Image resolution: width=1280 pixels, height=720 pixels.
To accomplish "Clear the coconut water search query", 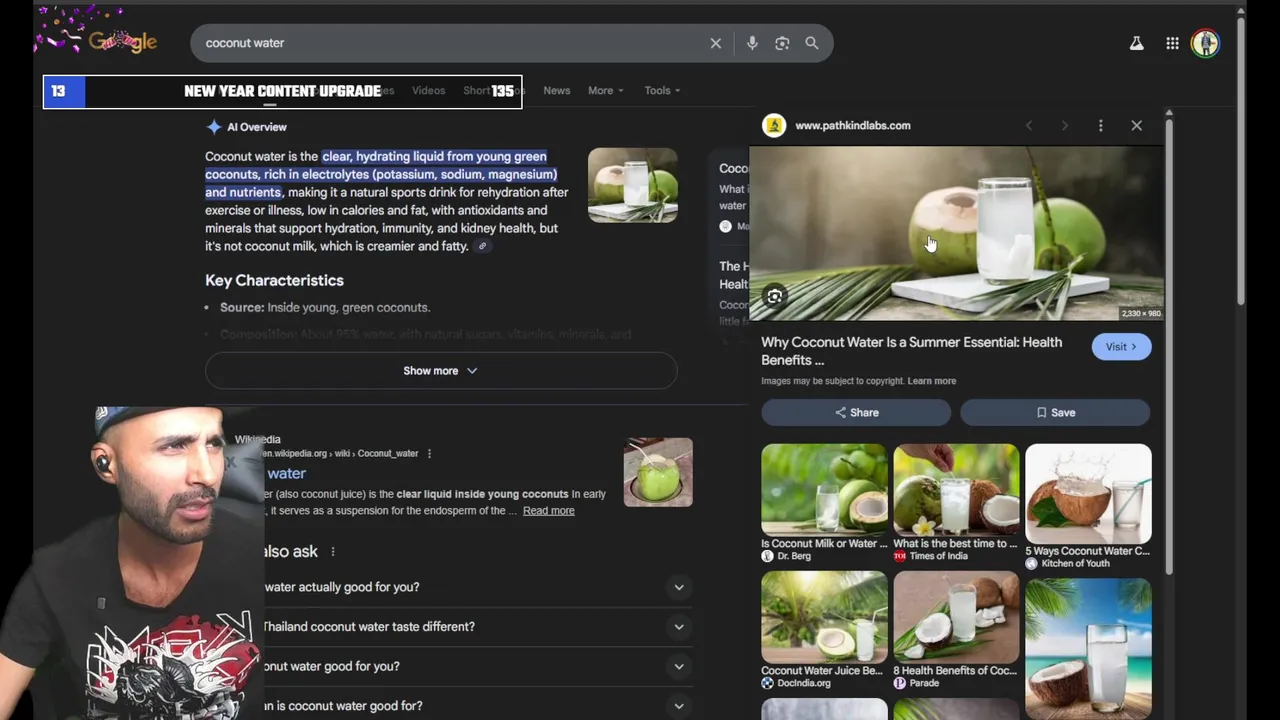I will pyautogui.click(x=715, y=43).
